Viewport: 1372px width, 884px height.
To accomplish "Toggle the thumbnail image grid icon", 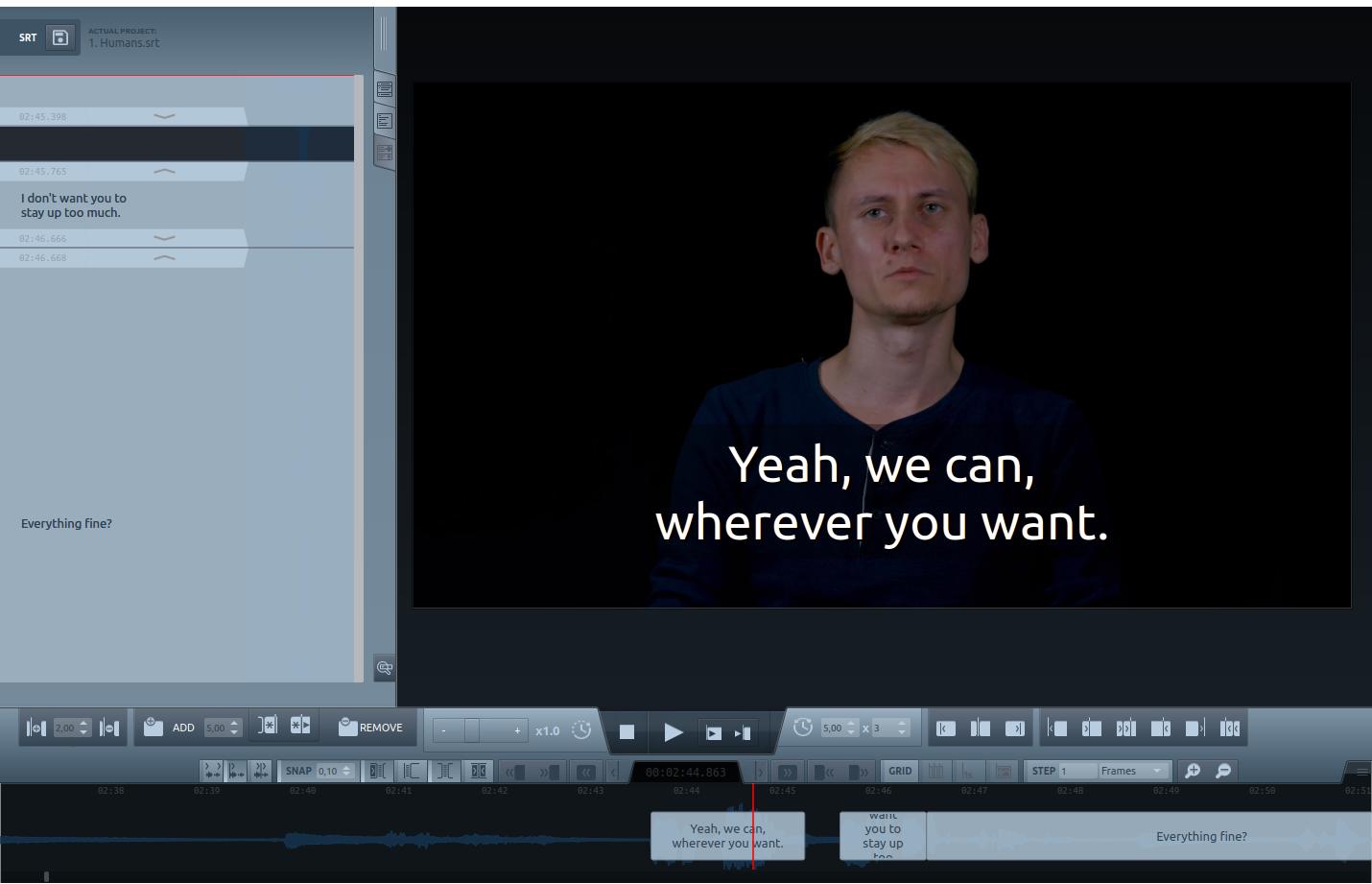I will point(1004,771).
